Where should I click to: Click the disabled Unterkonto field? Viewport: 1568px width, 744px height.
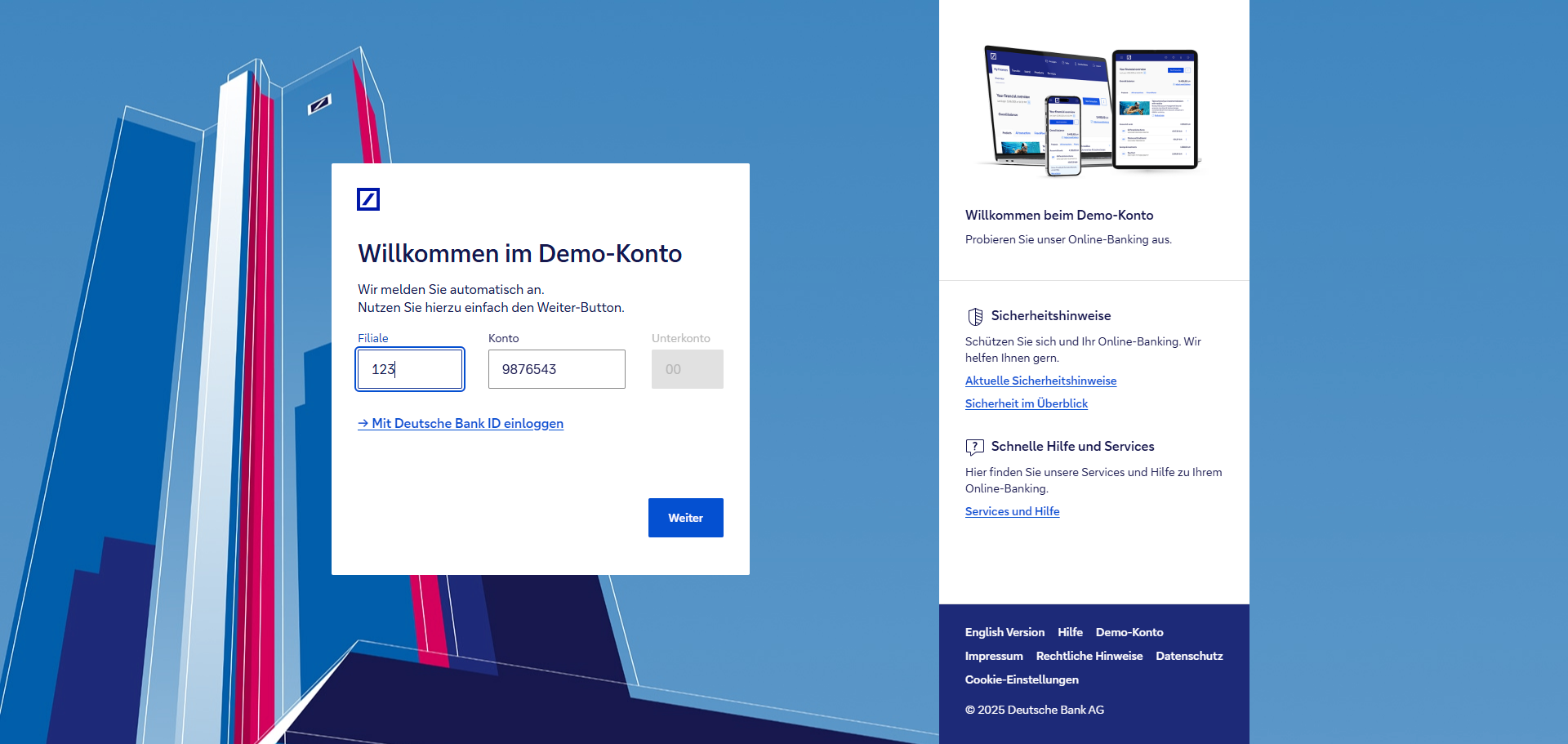pyautogui.click(x=688, y=369)
